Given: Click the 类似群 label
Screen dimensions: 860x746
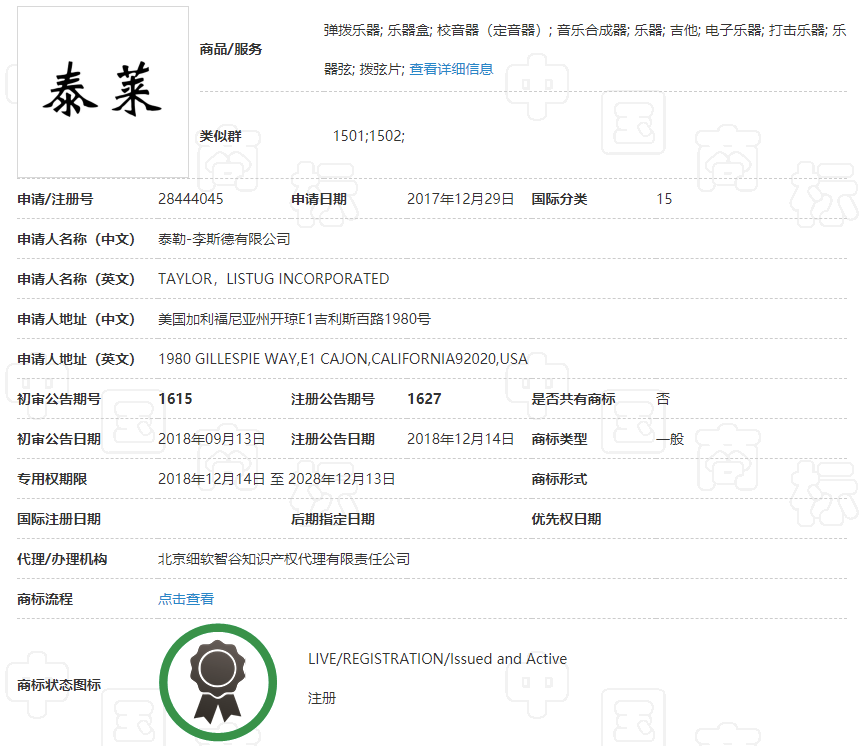Looking at the screenshot, I should [220, 136].
